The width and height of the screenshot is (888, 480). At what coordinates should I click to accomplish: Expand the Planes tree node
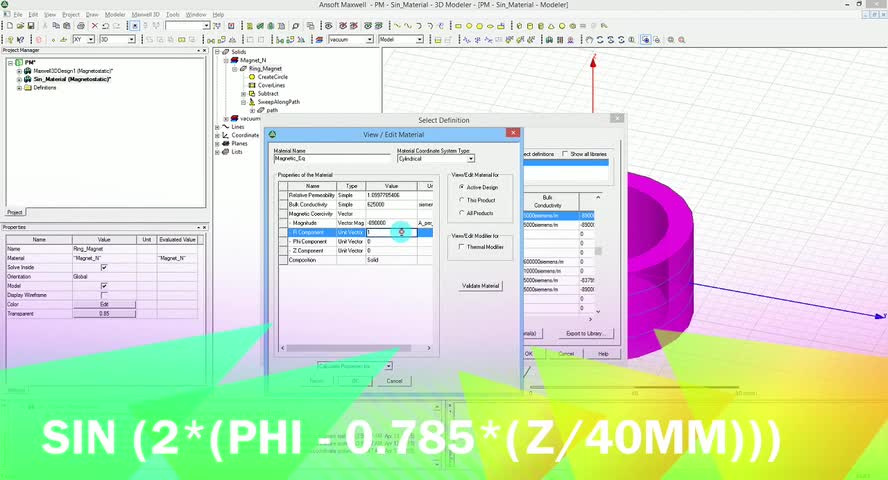tap(217, 144)
